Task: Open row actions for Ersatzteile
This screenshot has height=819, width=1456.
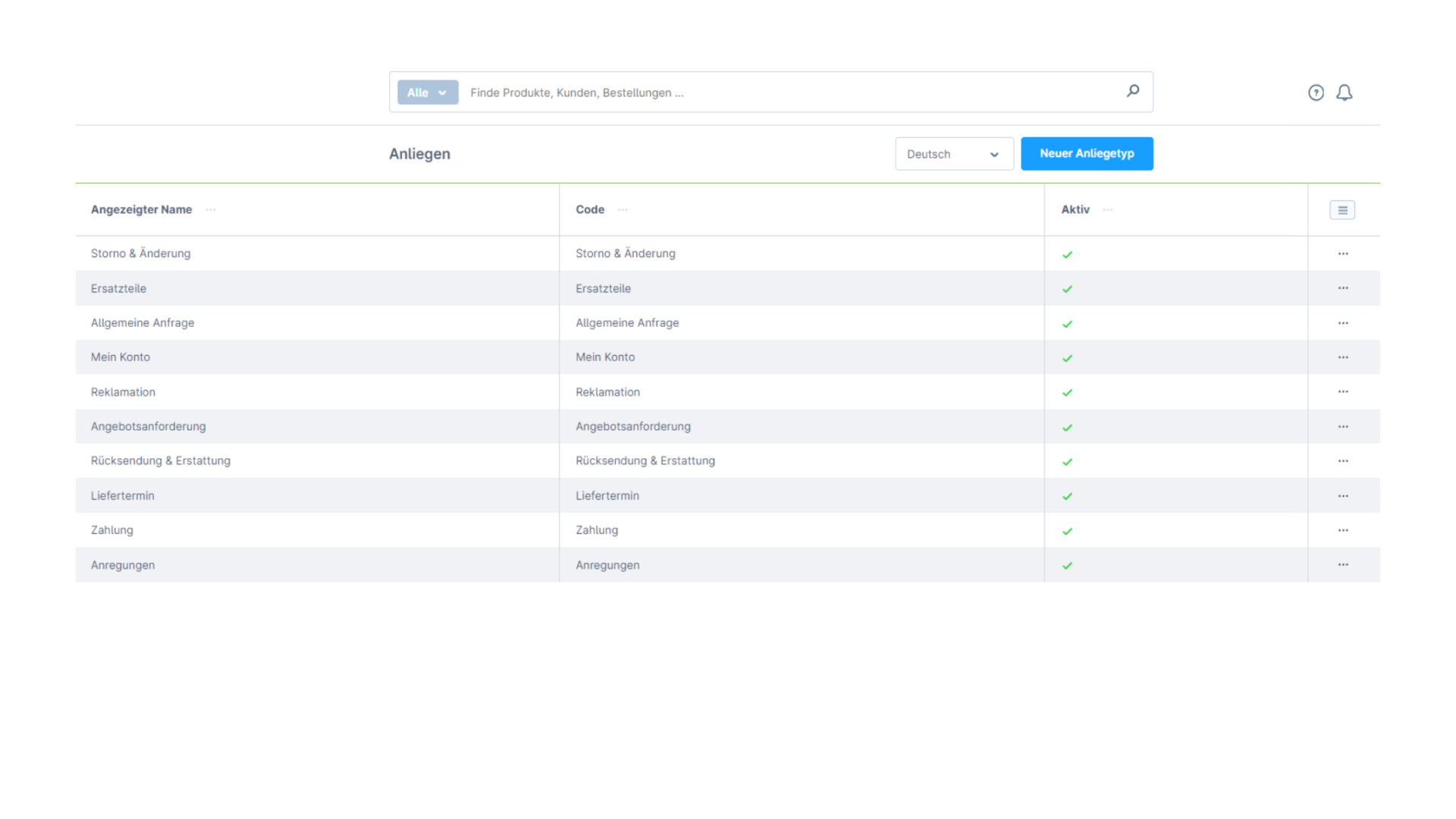Action: [x=1343, y=288]
